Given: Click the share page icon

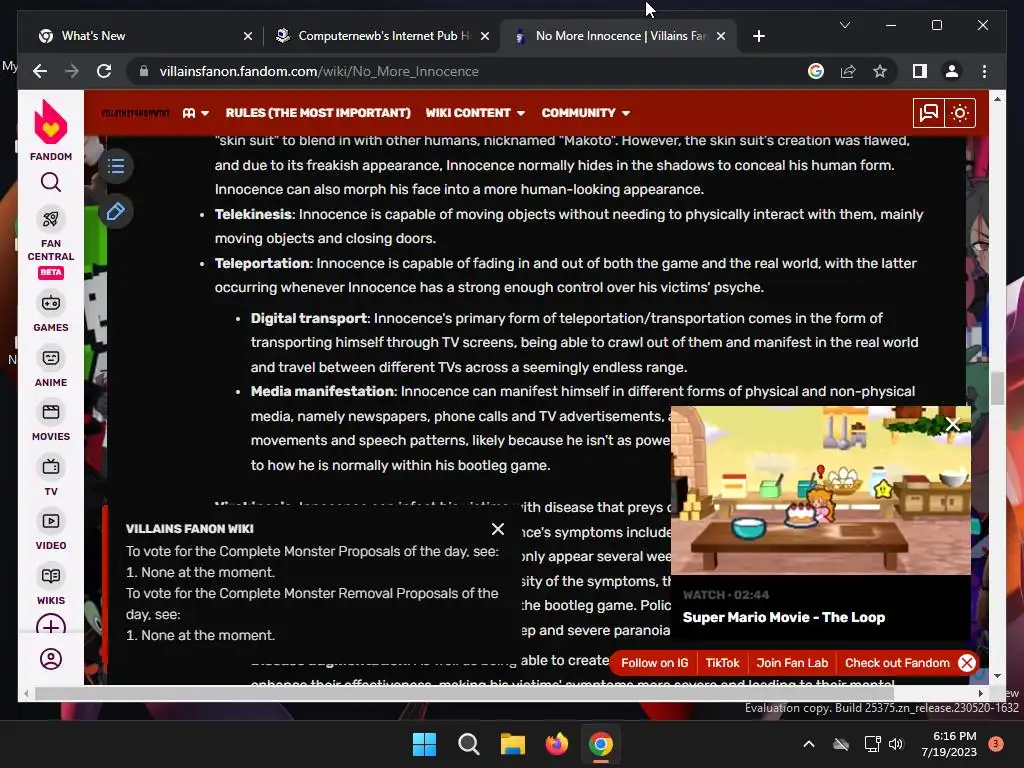Looking at the screenshot, I should pos(848,71).
